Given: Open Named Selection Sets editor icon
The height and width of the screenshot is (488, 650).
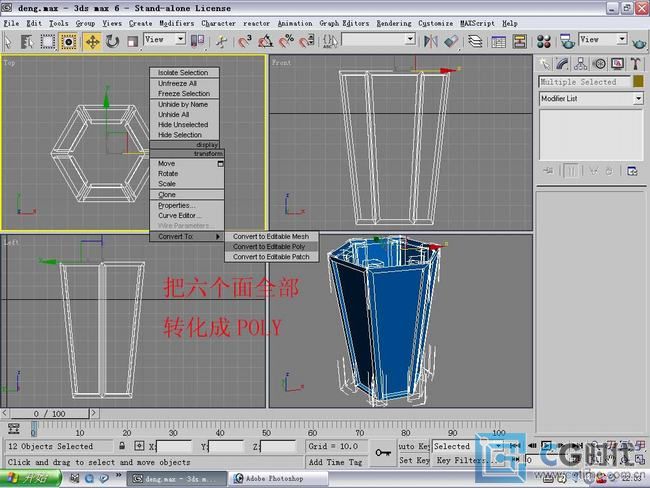Looking at the screenshot, I should pos(330,41).
